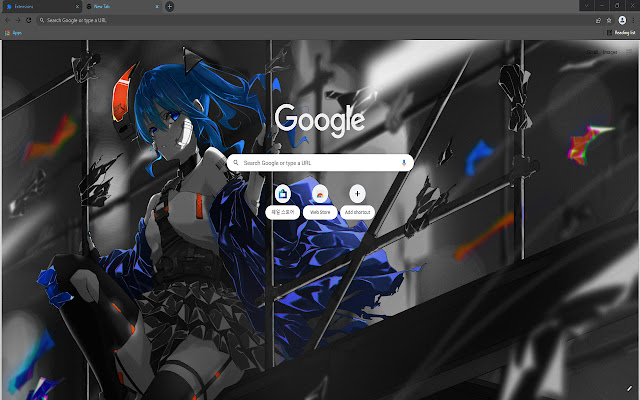Switch to the Extensions tab
This screenshot has width=640, height=400.
[x=41, y=6]
